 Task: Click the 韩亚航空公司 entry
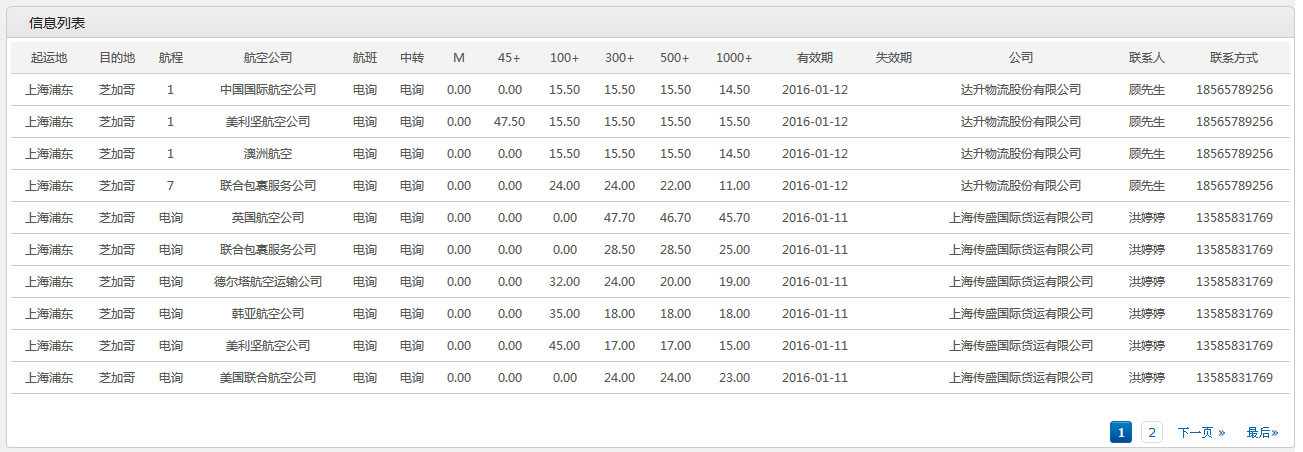(x=268, y=314)
